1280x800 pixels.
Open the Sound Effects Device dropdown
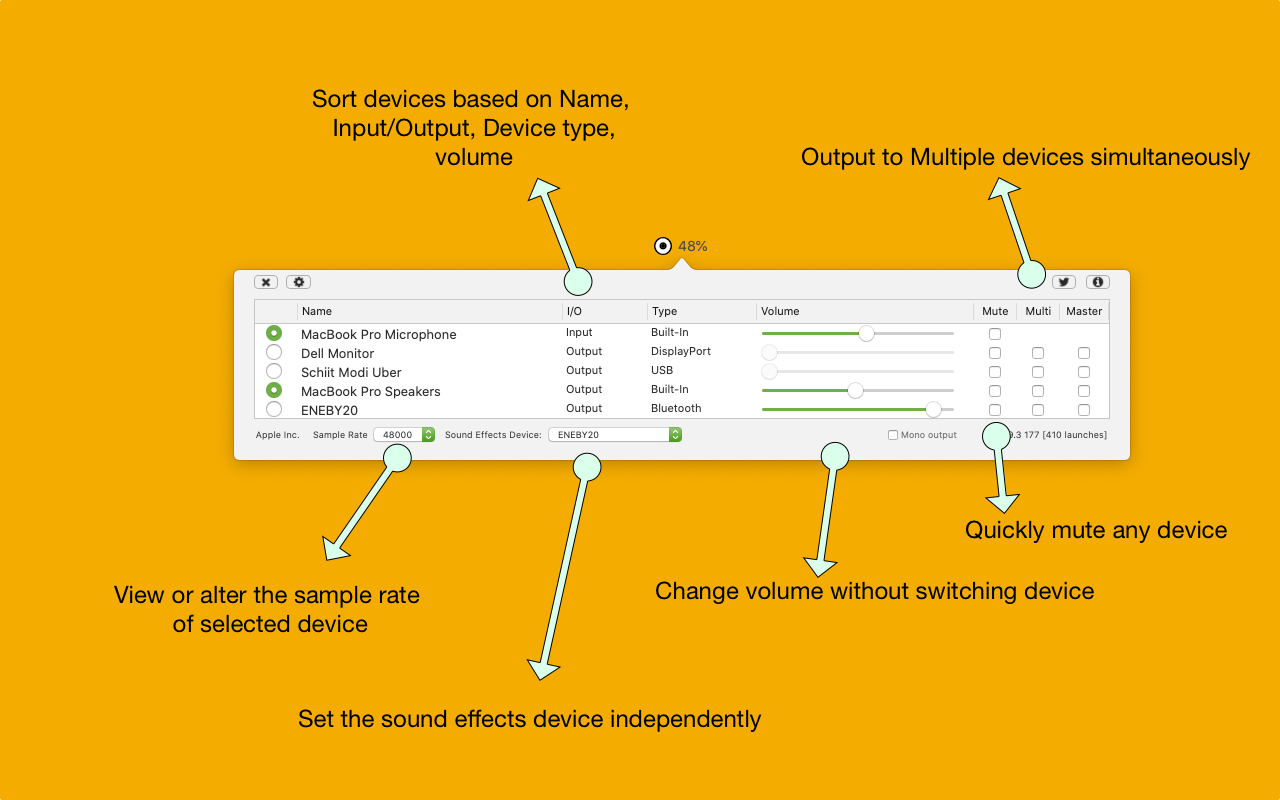614,435
